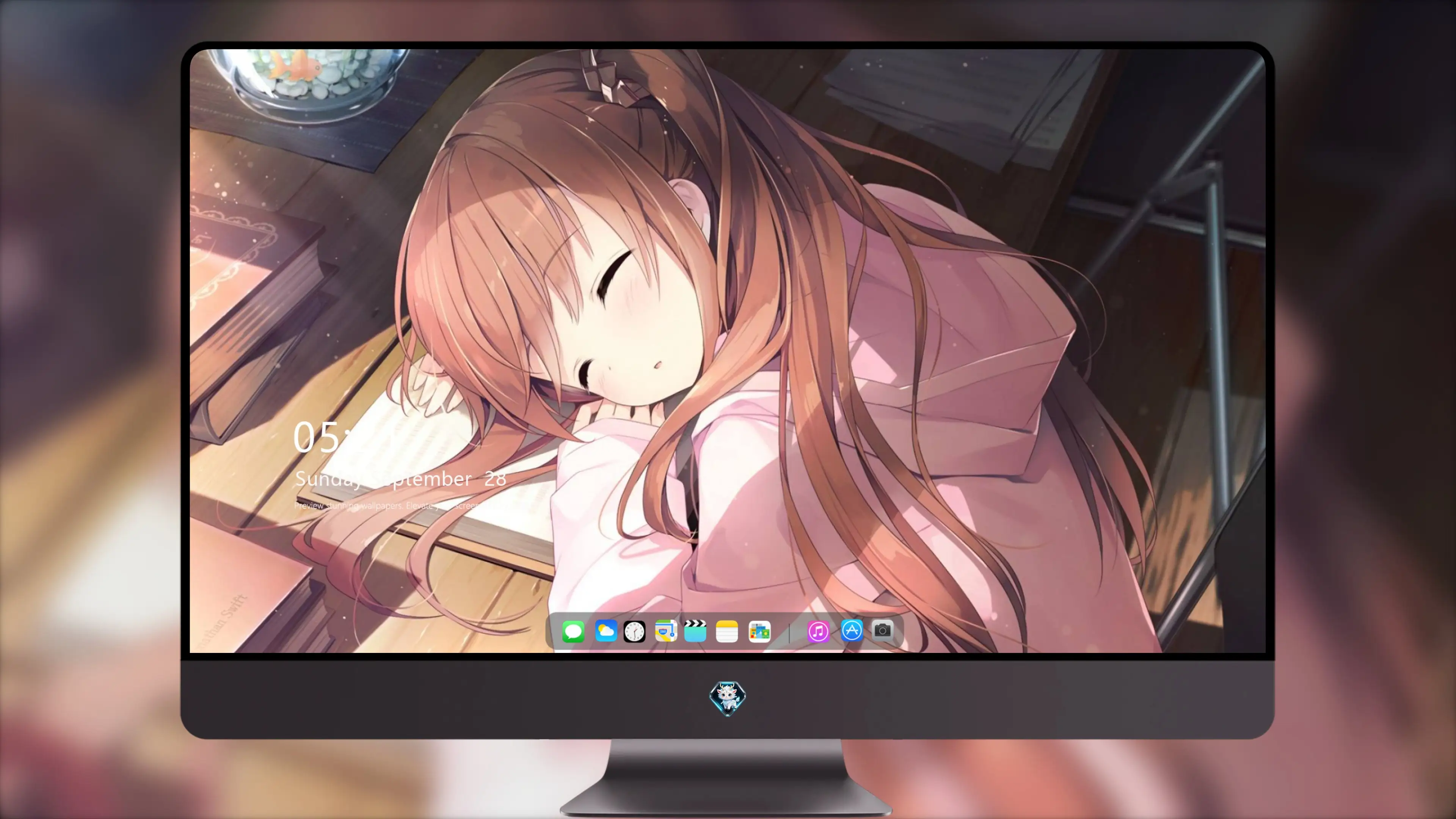Viewport: 1456px width, 819px height.
Task: Launch iTunes music note app
Action: 818,631
